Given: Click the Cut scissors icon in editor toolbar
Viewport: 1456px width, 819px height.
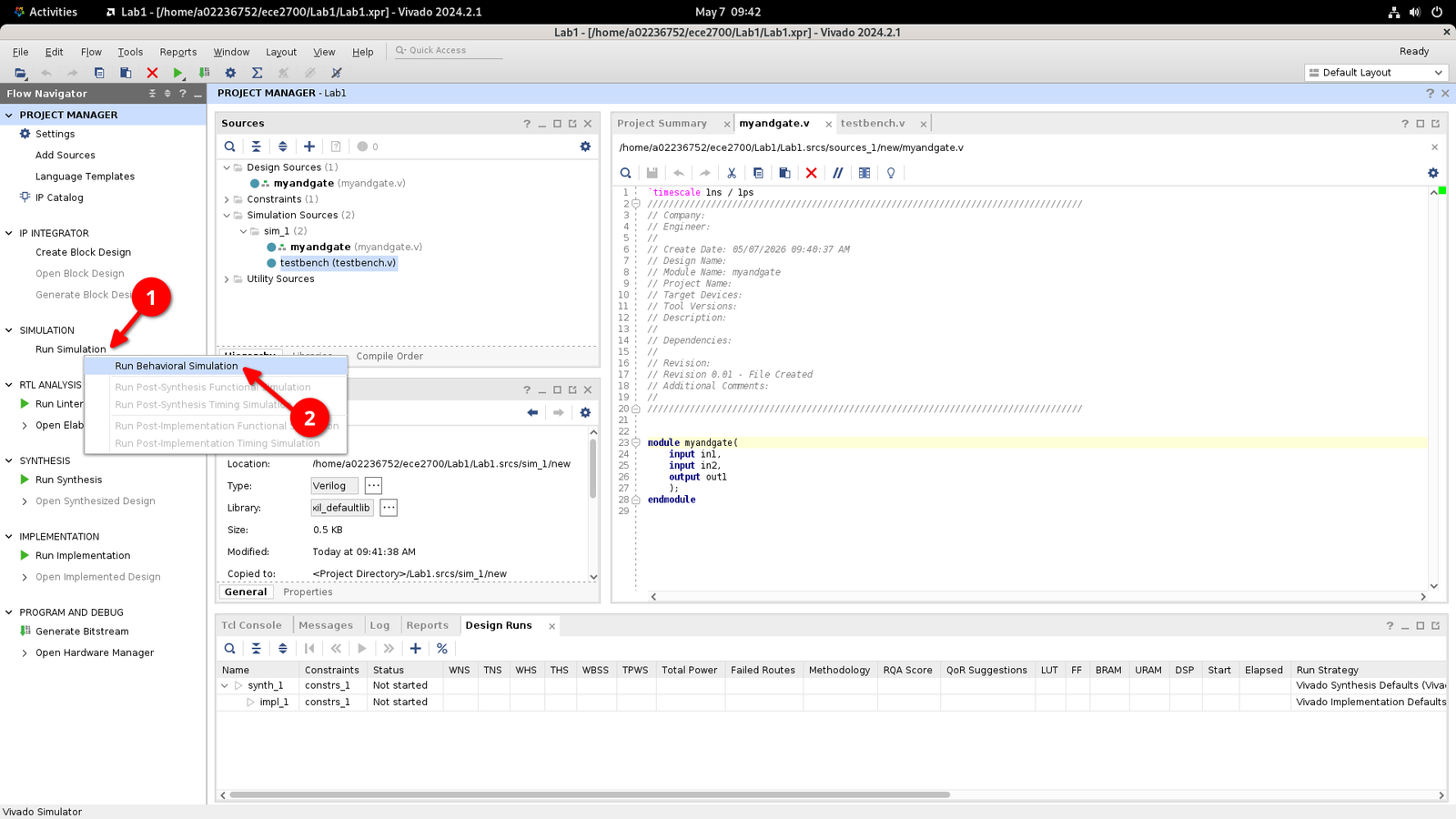Looking at the screenshot, I should click(732, 173).
